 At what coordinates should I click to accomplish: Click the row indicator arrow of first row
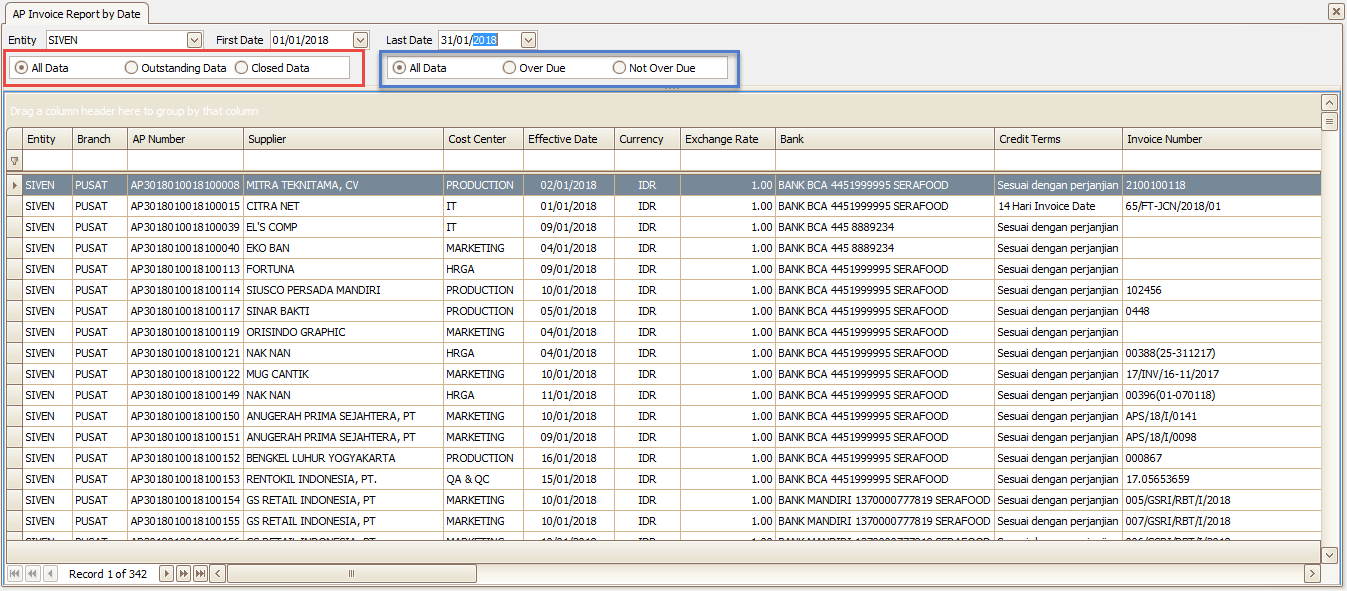[x=14, y=185]
